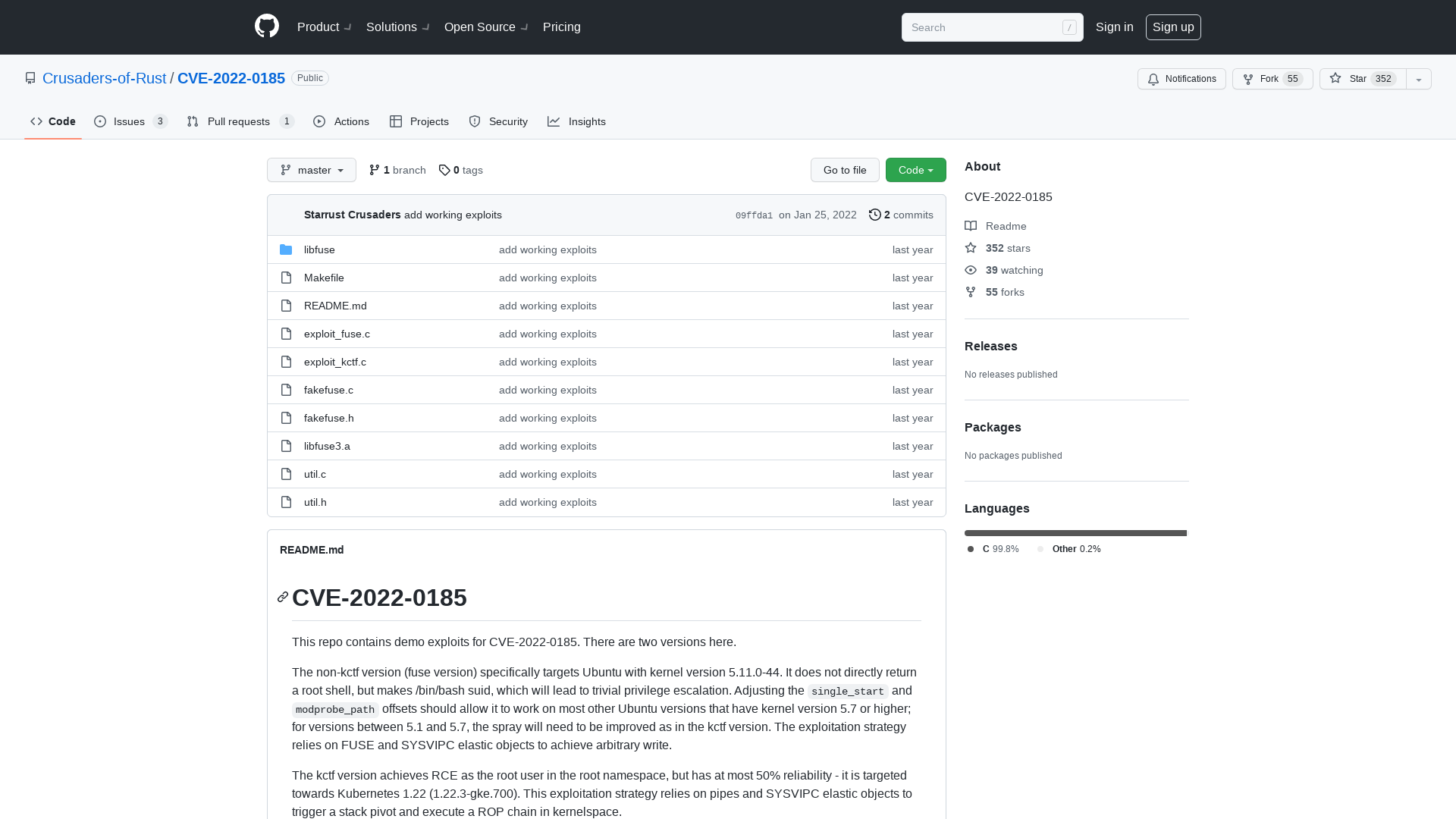Fork the repository with Fork button
1456x819 pixels.
pyautogui.click(x=1272, y=79)
